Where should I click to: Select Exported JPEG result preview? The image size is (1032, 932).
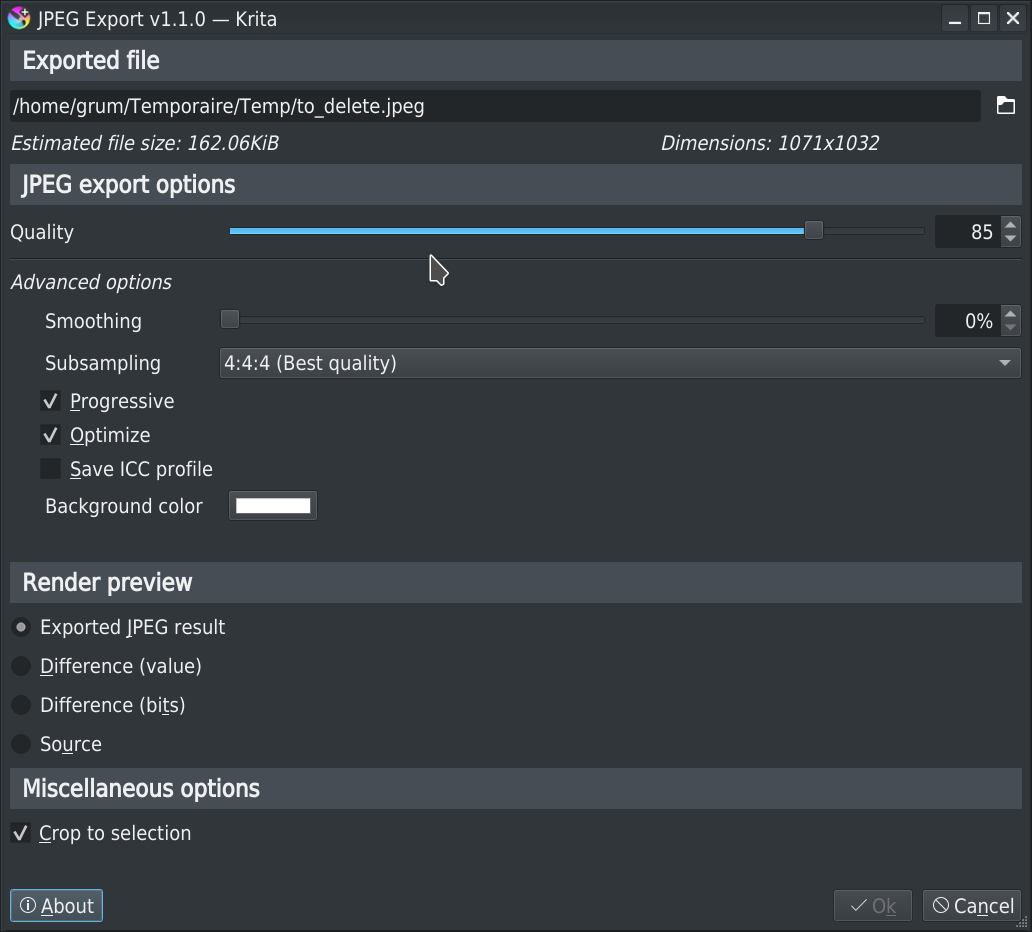[x=21, y=627]
